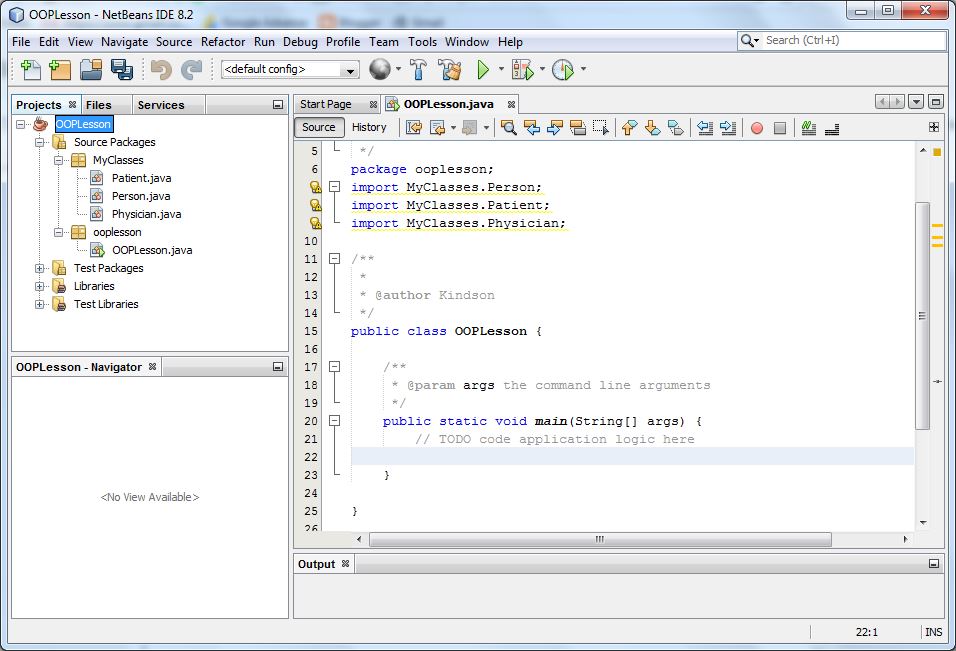Click the Clean and Build broom icon
956x651 pixels.
pos(450,69)
